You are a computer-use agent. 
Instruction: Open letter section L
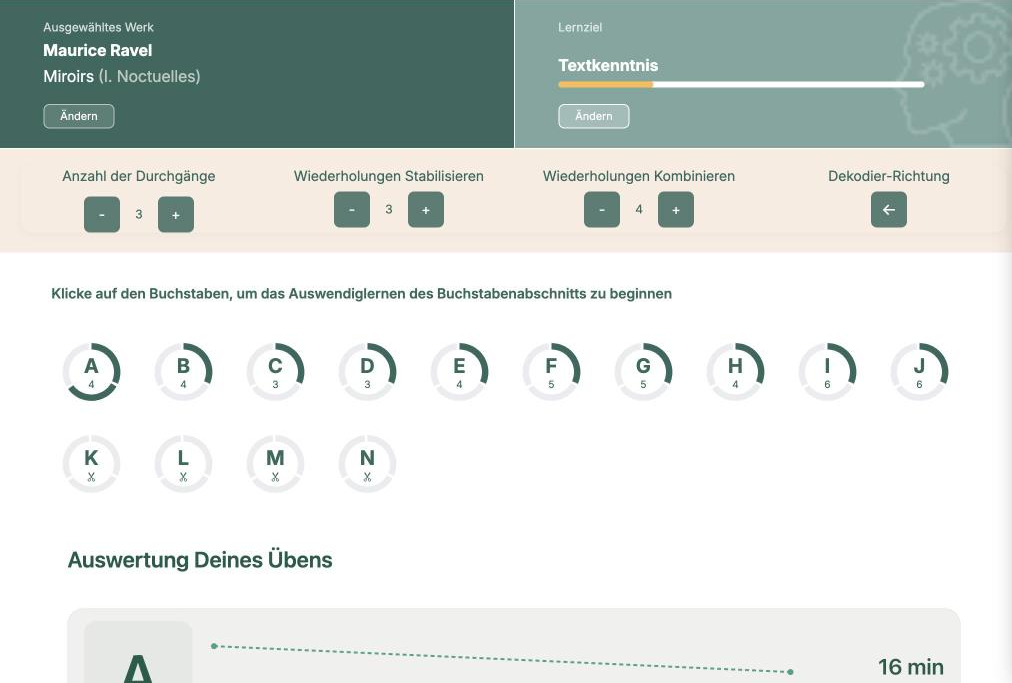coord(183,464)
